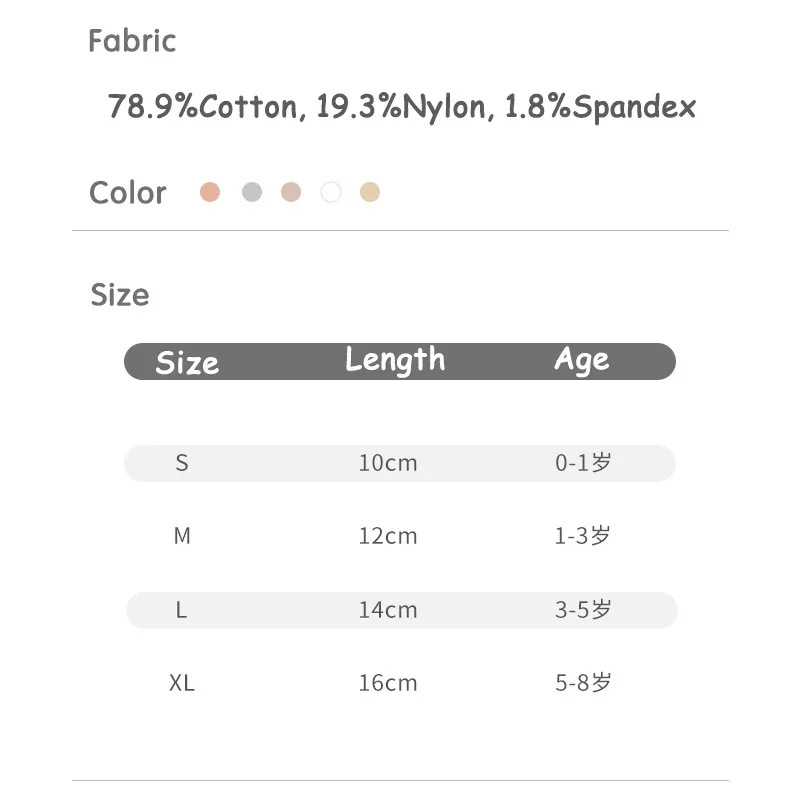Viewport: 800px width, 800px height.
Task: Click the Size section heading
Action: (x=120, y=295)
